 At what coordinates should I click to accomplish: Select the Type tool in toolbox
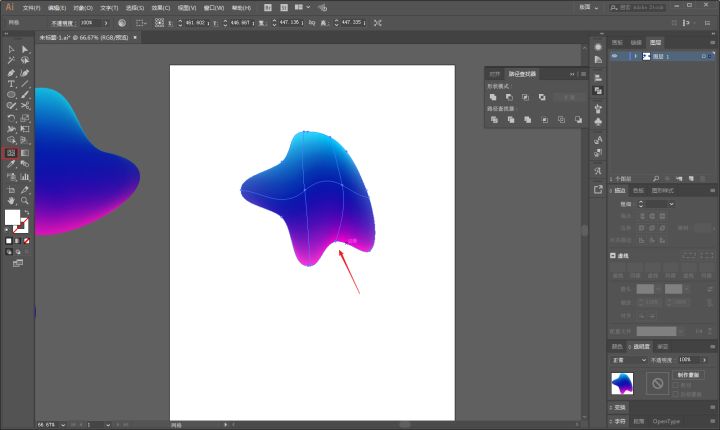click(x=11, y=84)
